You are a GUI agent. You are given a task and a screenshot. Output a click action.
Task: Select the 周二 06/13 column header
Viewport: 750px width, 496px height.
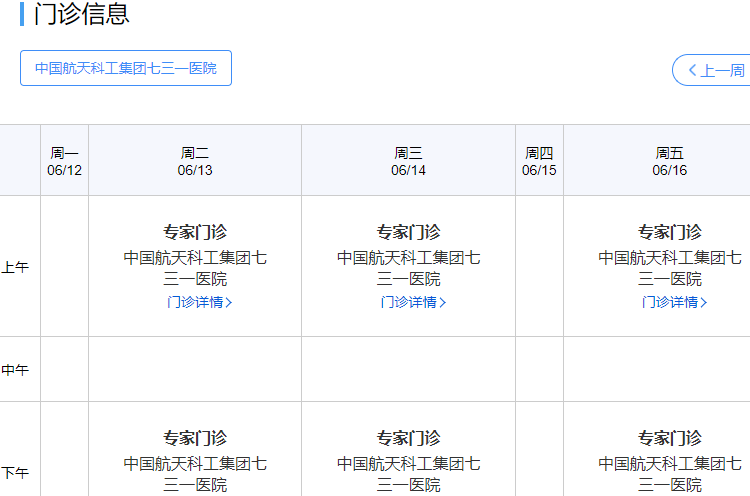pyautogui.click(x=195, y=161)
